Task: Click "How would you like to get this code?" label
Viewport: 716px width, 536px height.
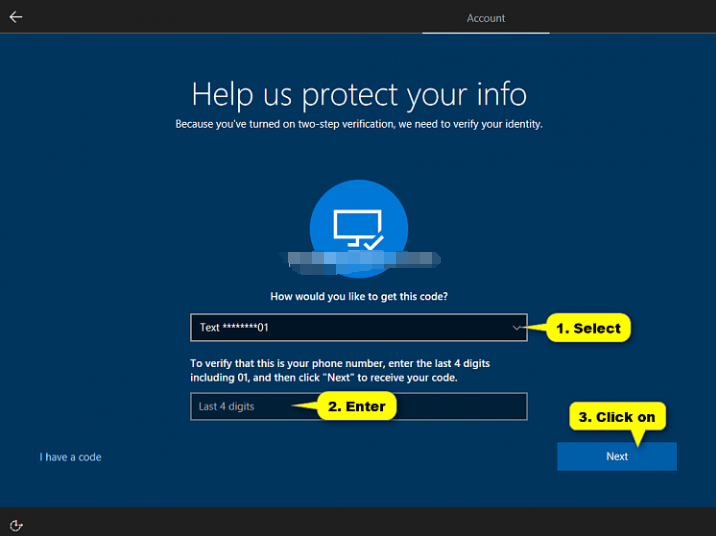Action: (x=358, y=297)
